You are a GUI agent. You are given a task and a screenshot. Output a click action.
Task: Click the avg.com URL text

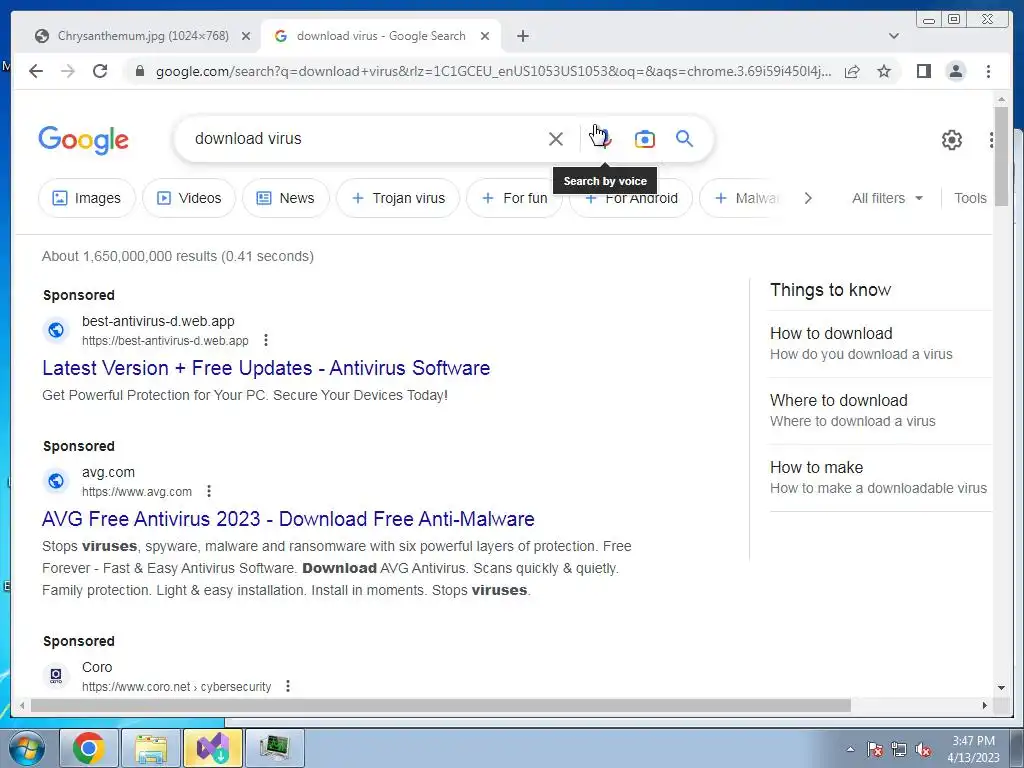(x=136, y=492)
